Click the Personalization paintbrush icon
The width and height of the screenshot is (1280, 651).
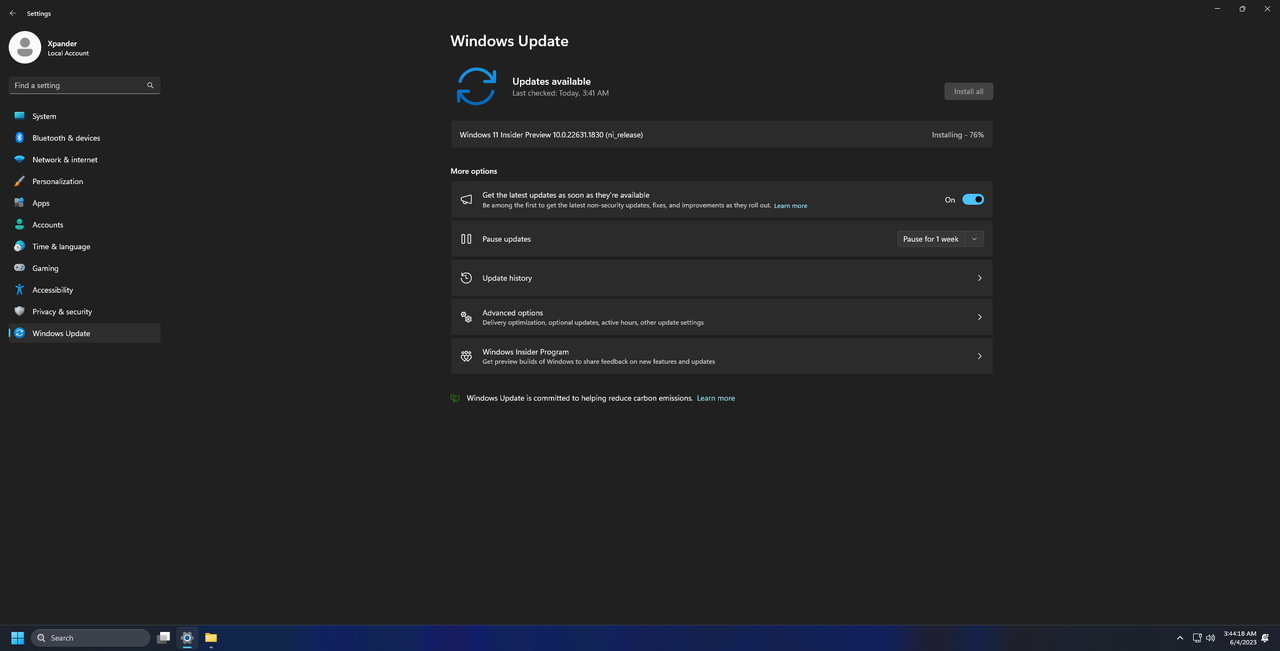[19, 181]
